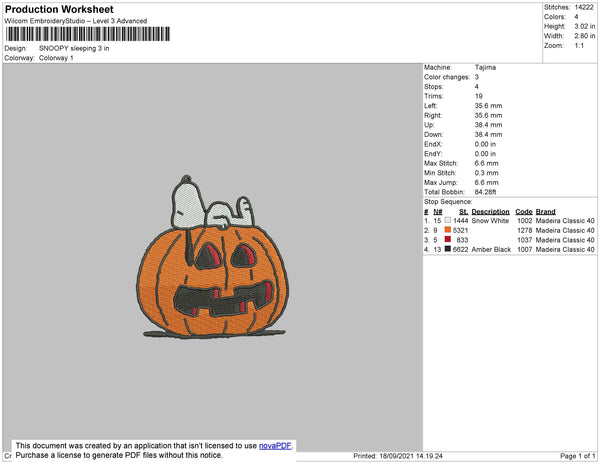Screen dimensions: 600x464
Task: Click the orange 5321 thread swatch
Action: pyautogui.click(x=448, y=230)
